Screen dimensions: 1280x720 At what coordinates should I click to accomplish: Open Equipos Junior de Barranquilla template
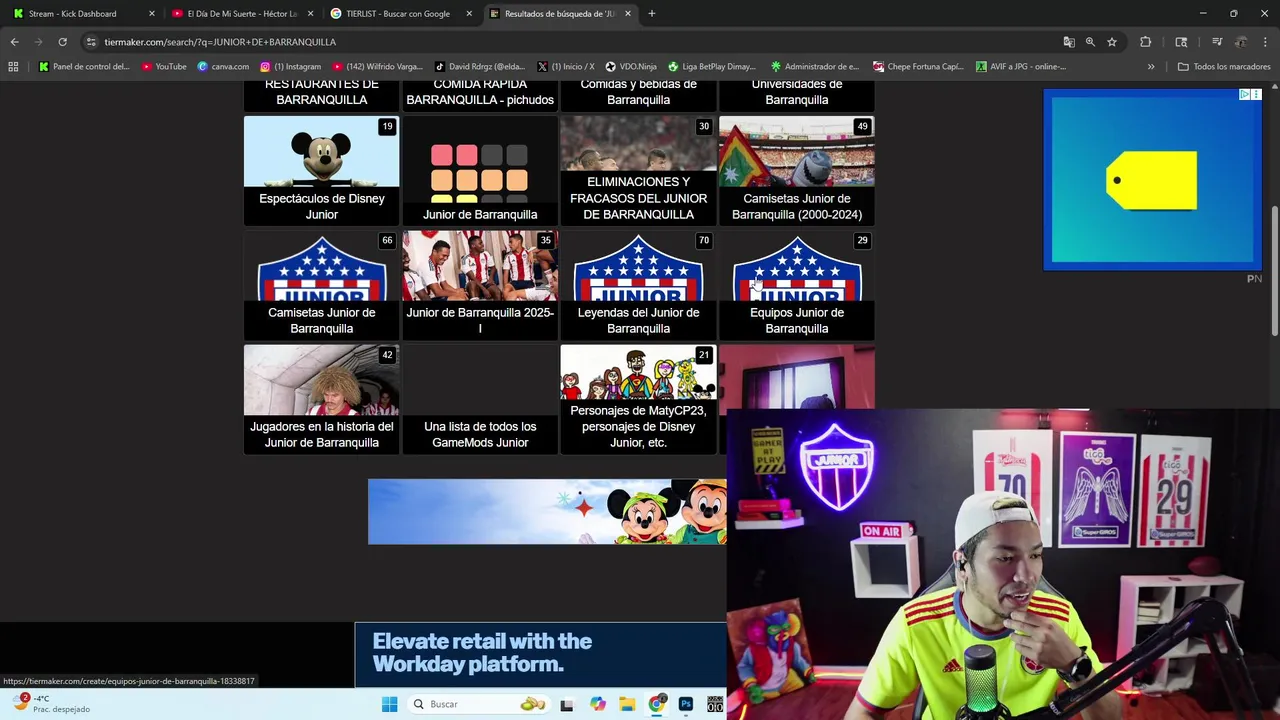coord(797,285)
